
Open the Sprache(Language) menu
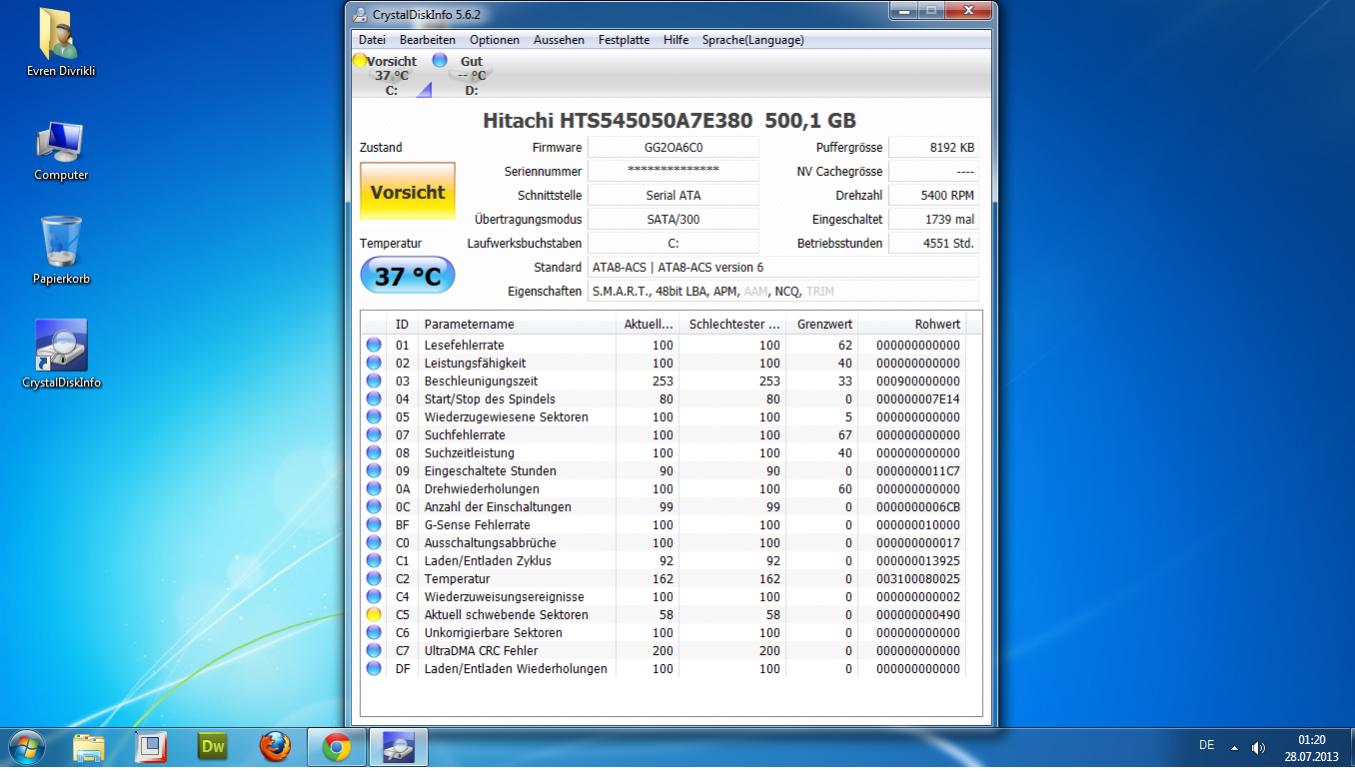tap(753, 40)
